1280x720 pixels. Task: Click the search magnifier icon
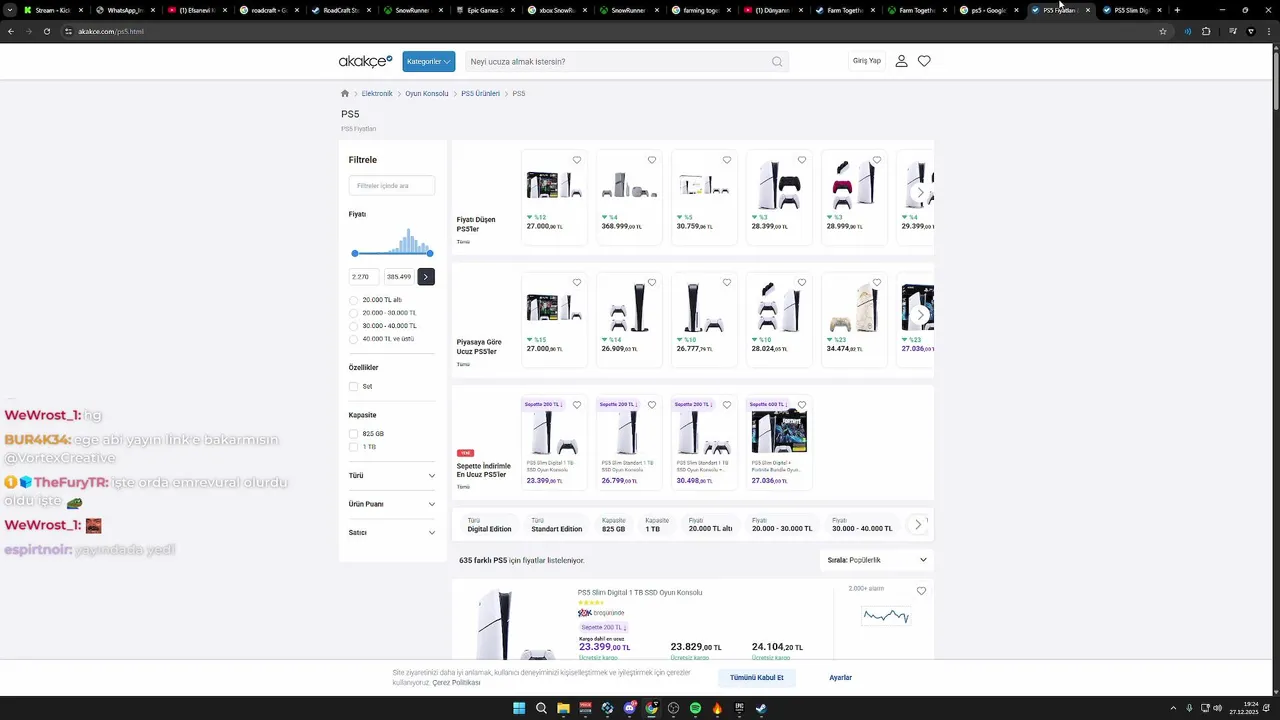click(777, 62)
